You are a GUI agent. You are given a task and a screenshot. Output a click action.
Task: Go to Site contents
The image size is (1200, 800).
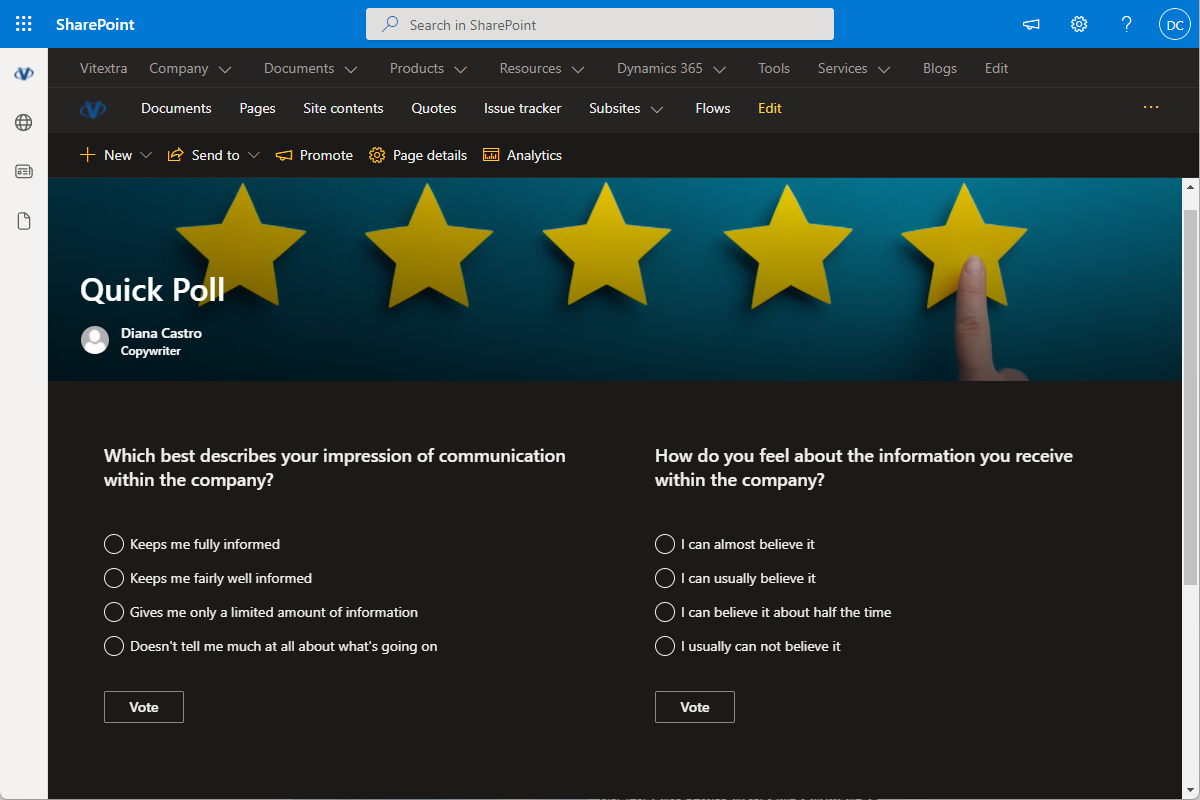343,108
